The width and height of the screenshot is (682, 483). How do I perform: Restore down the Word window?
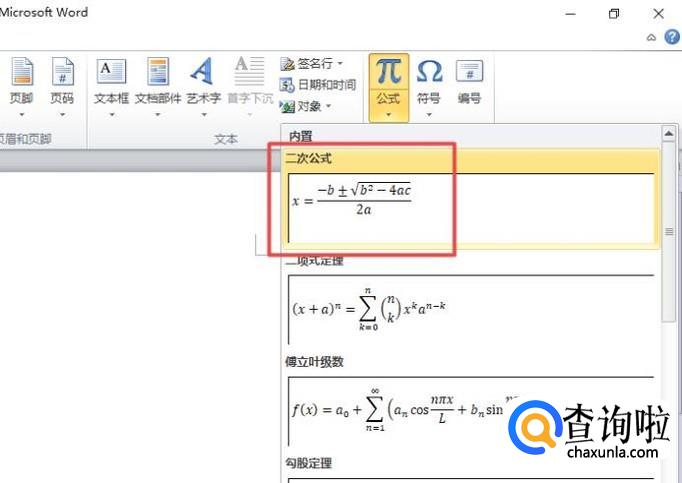[x=614, y=14]
